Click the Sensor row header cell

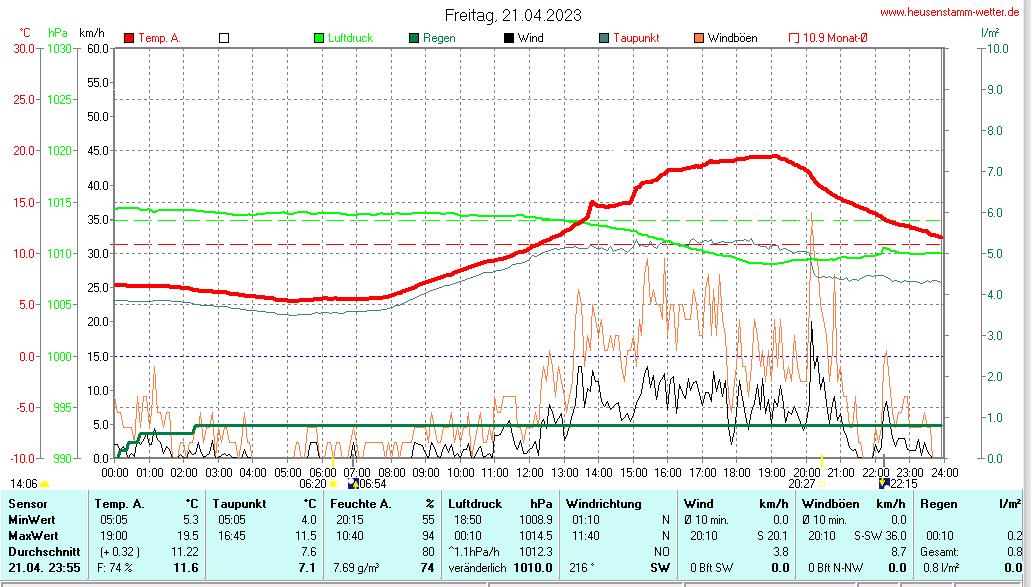click(28, 504)
